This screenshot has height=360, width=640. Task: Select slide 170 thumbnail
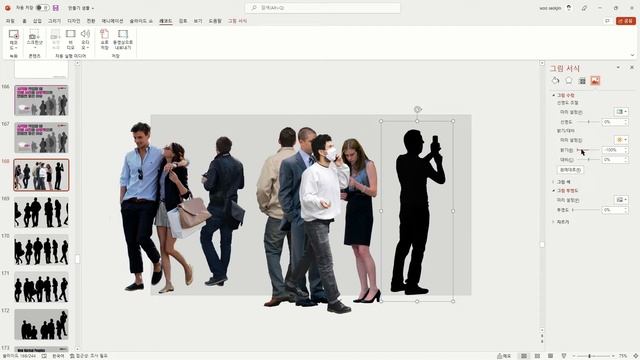(41, 250)
